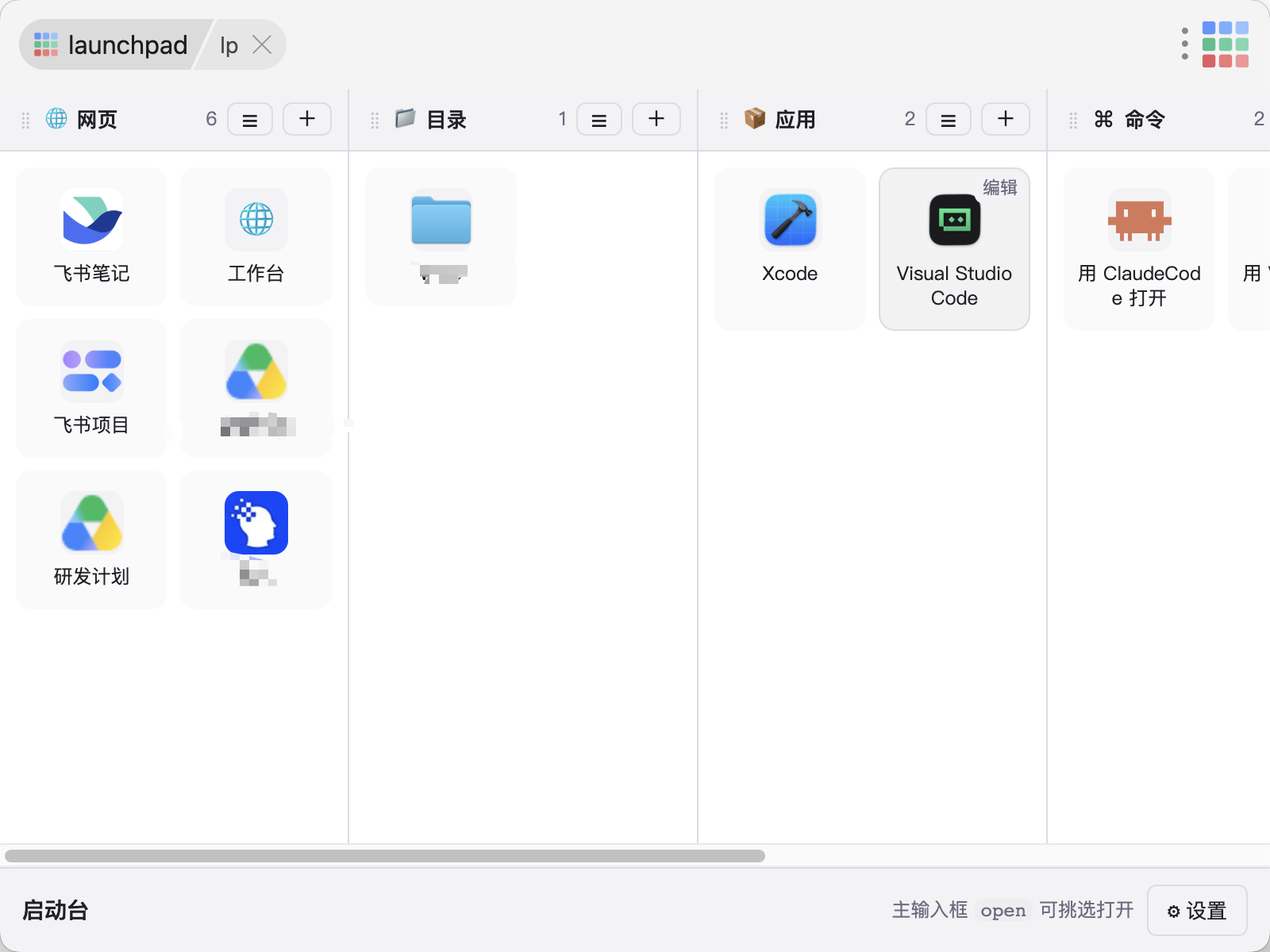The height and width of the screenshot is (952, 1270).
Task: Launch Xcode from the 应用 column
Action: tap(790, 249)
